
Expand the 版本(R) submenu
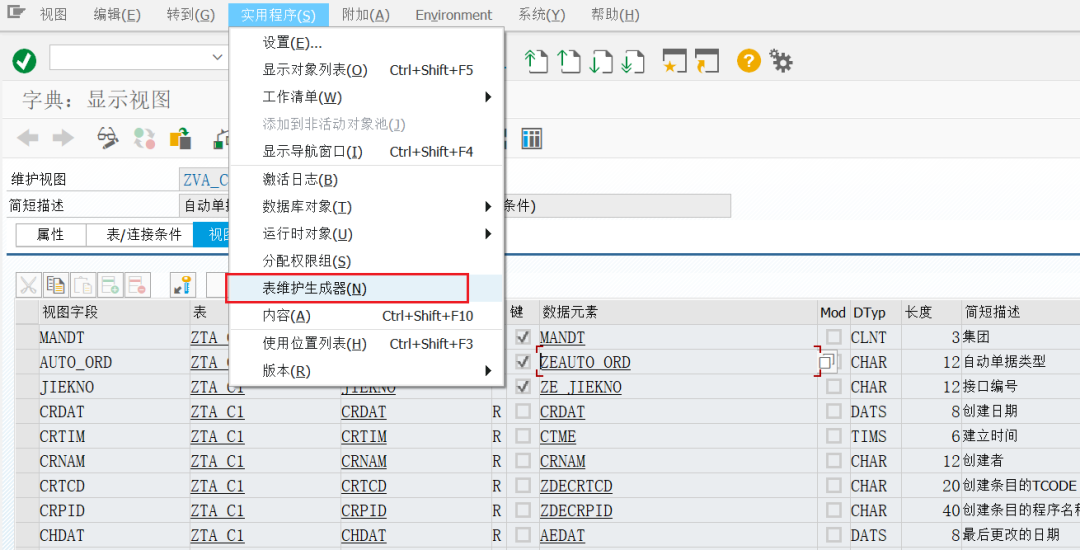tap(488, 370)
